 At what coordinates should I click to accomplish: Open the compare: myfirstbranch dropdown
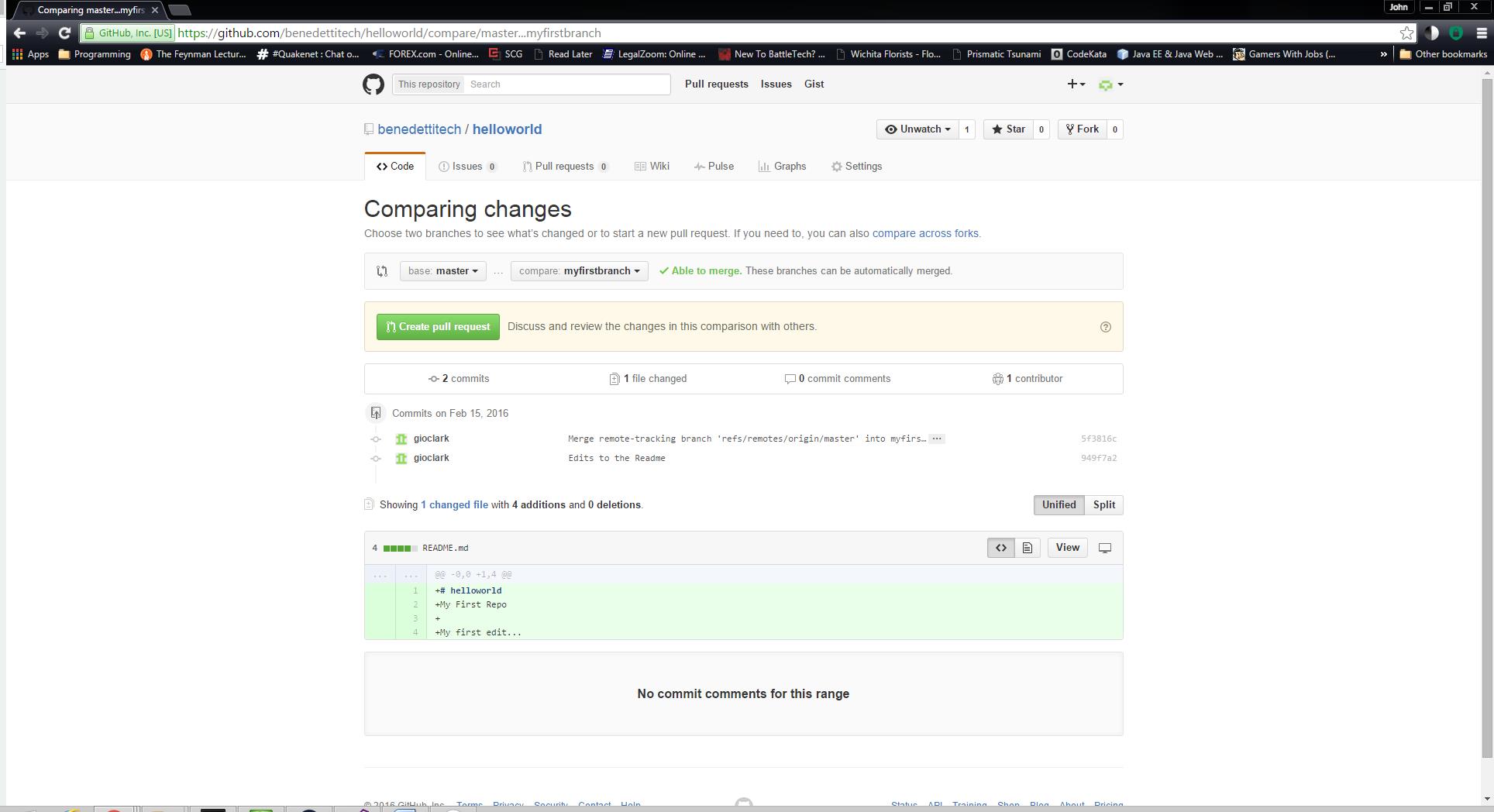580,271
